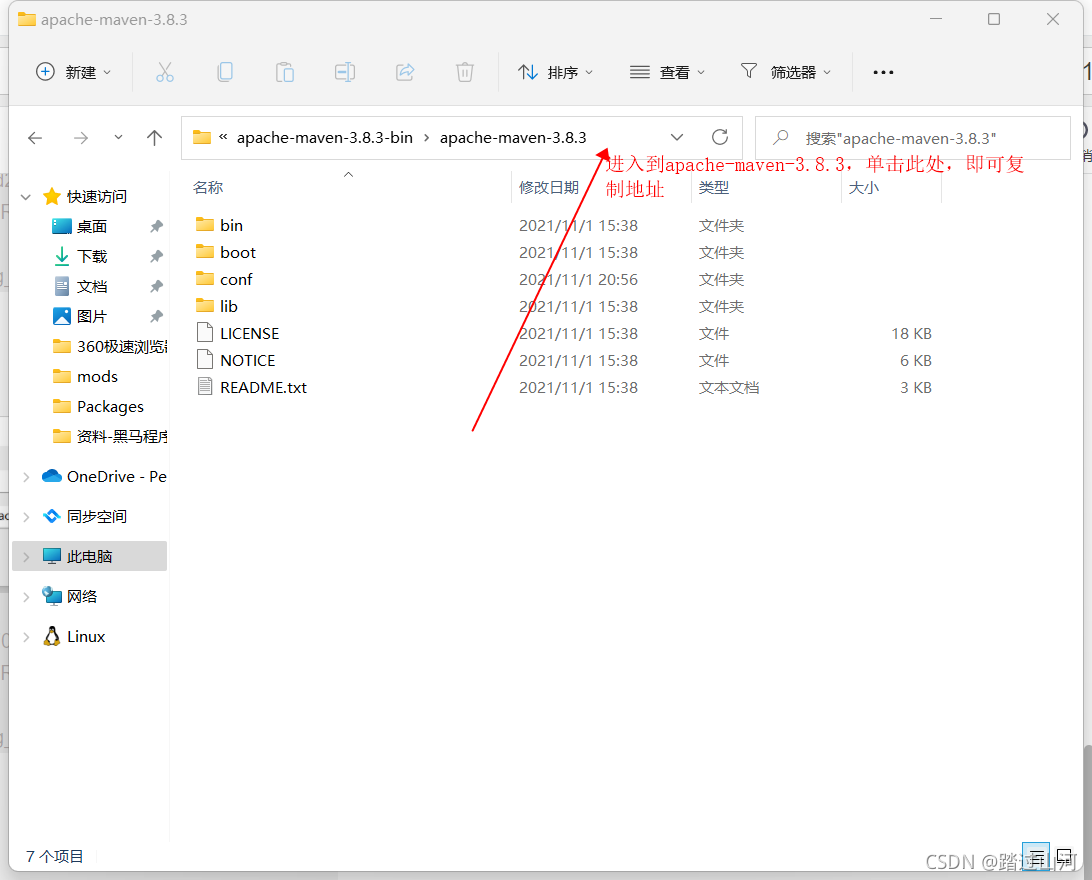
Task: Unpin 桌面 using its pin icon
Action: pyautogui.click(x=156, y=226)
